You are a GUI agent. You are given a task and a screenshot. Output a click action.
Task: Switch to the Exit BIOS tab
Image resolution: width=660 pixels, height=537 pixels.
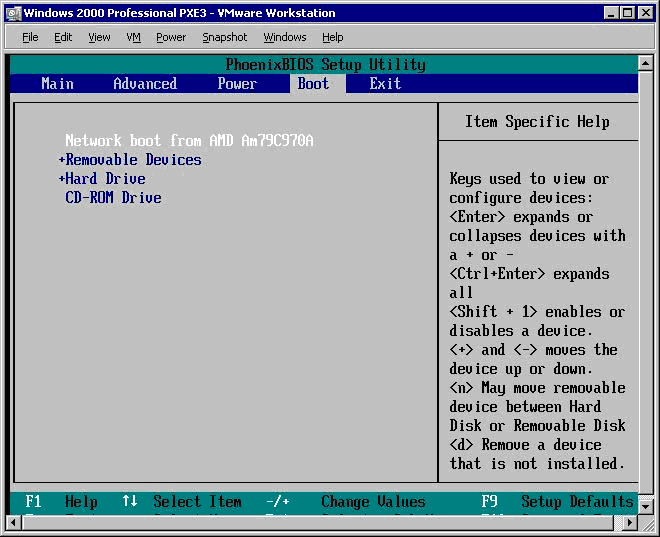click(385, 84)
